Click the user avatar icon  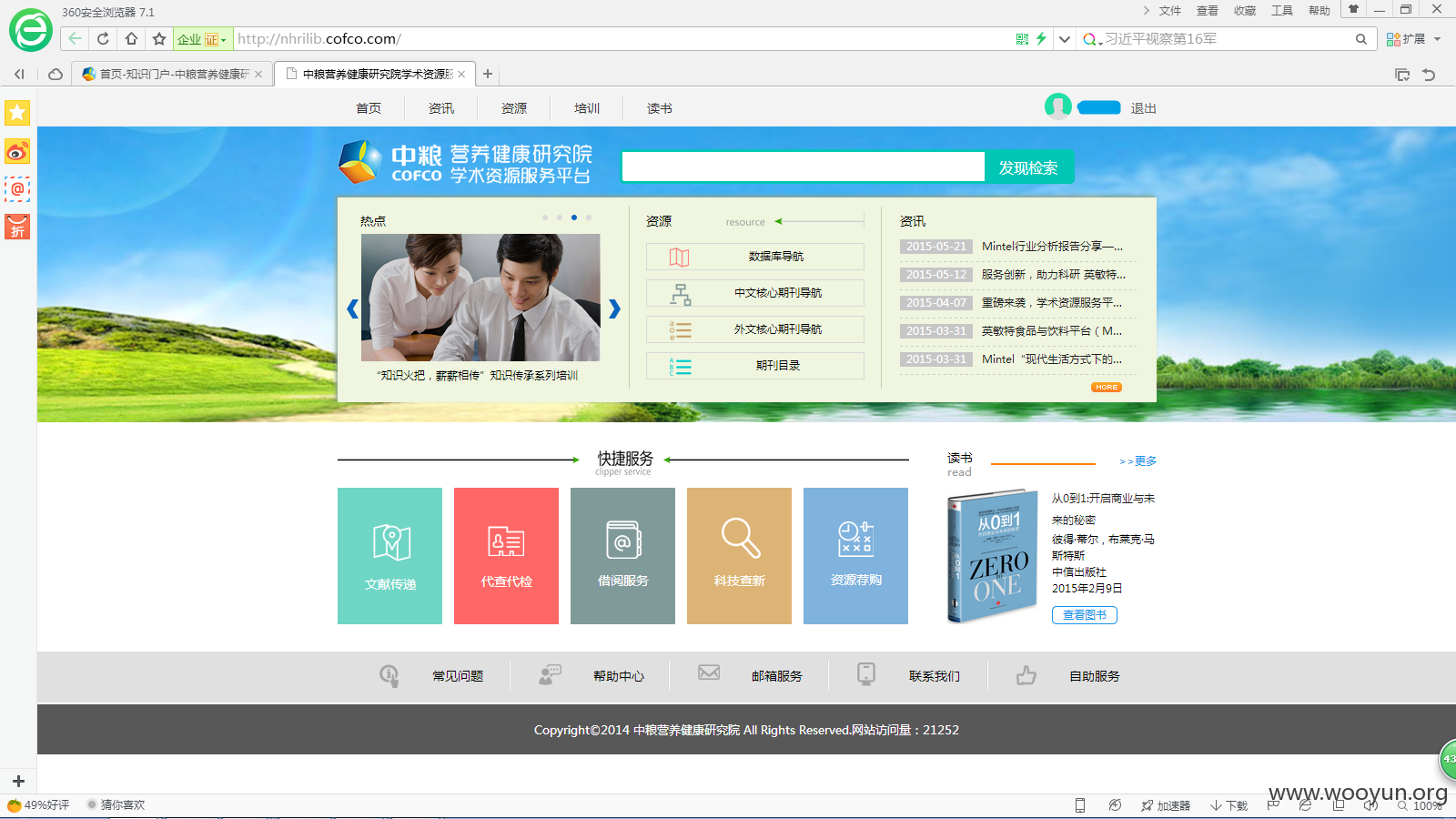click(1058, 106)
